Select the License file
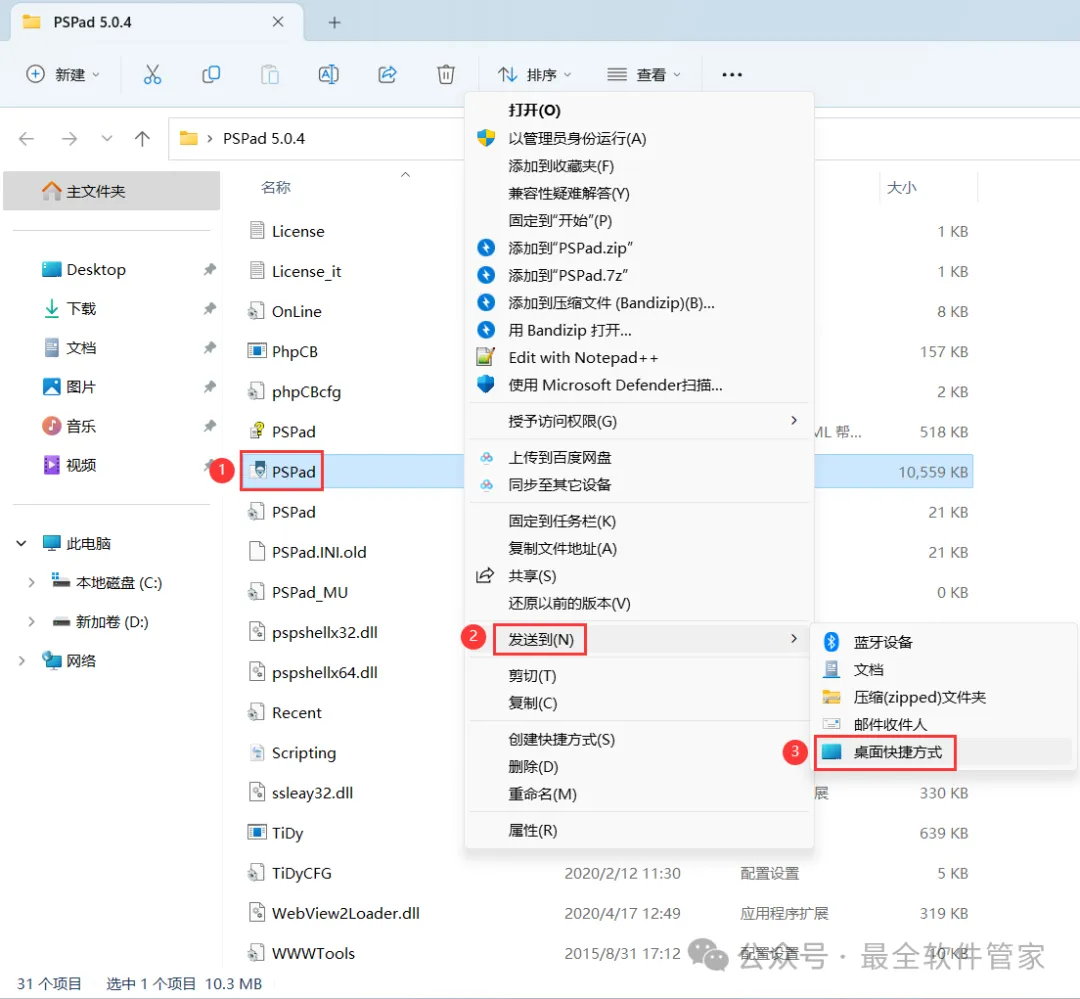This screenshot has width=1080, height=999. (x=298, y=231)
